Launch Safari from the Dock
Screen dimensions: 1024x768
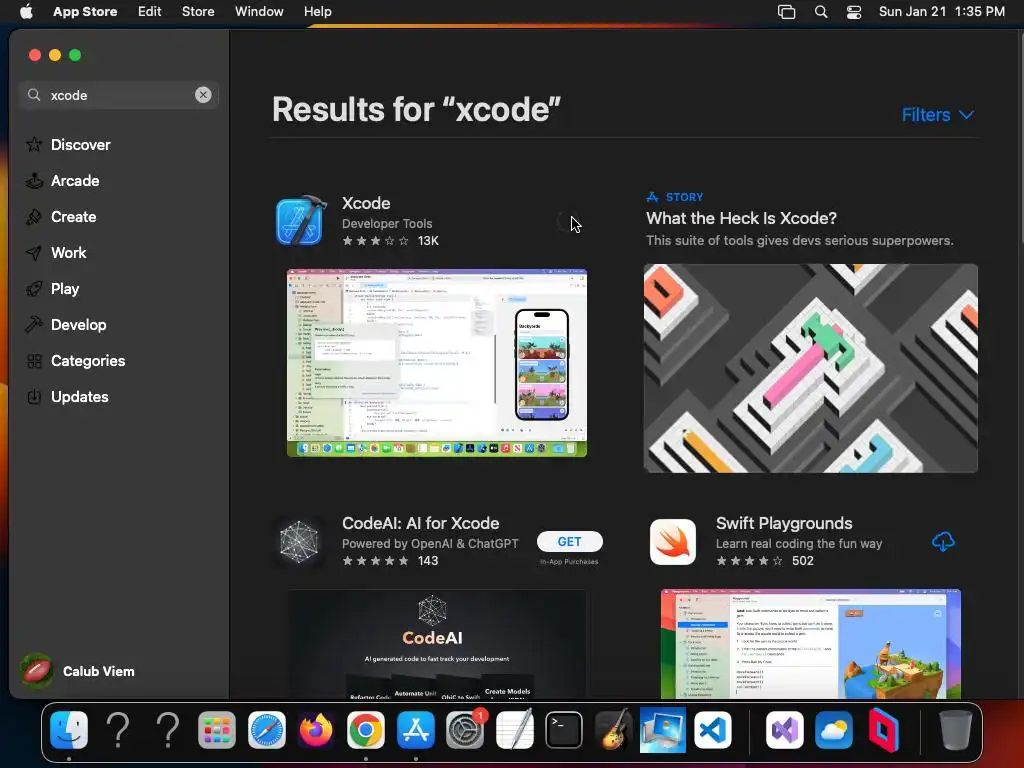click(x=266, y=729)
